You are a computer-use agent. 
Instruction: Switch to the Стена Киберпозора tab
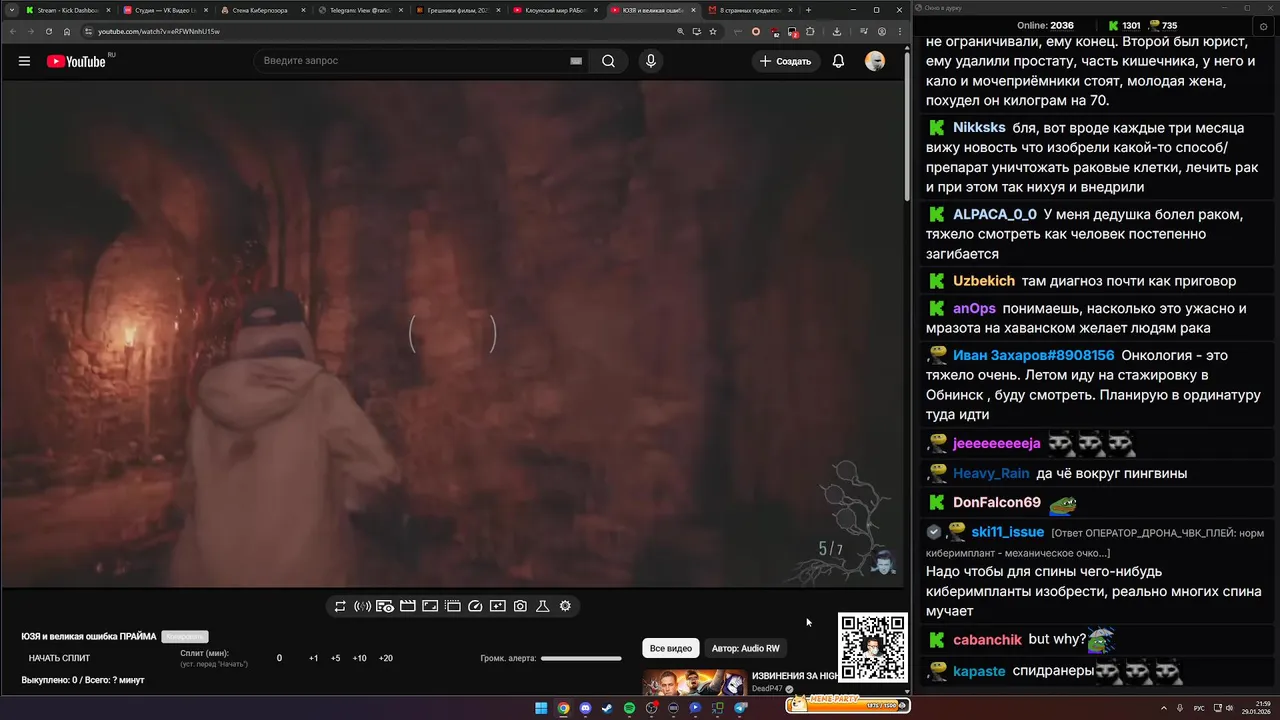click(x=260, y=10)
